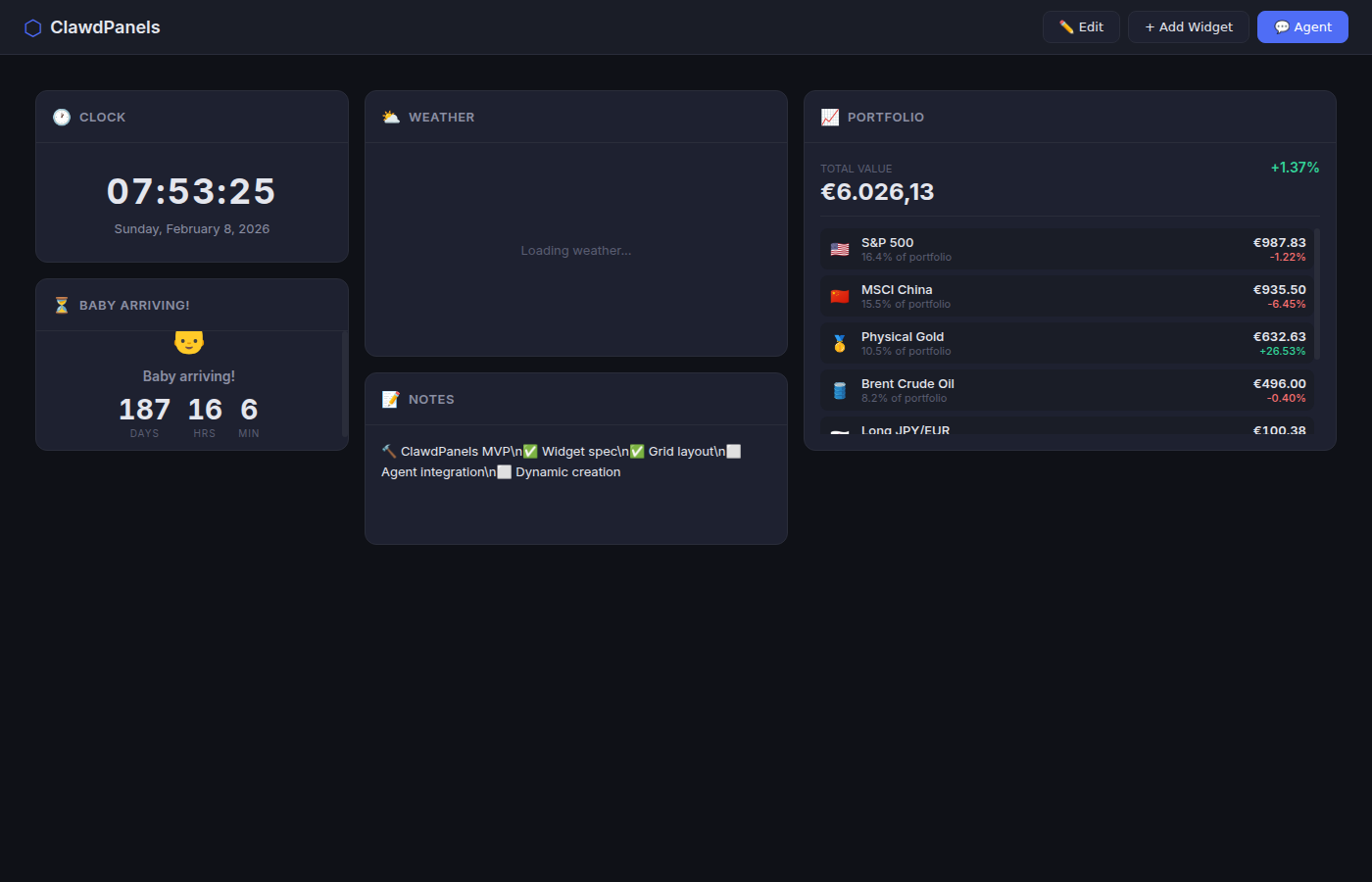
Task: Click the clock time 07:53:25
Action: click(191, 191)
